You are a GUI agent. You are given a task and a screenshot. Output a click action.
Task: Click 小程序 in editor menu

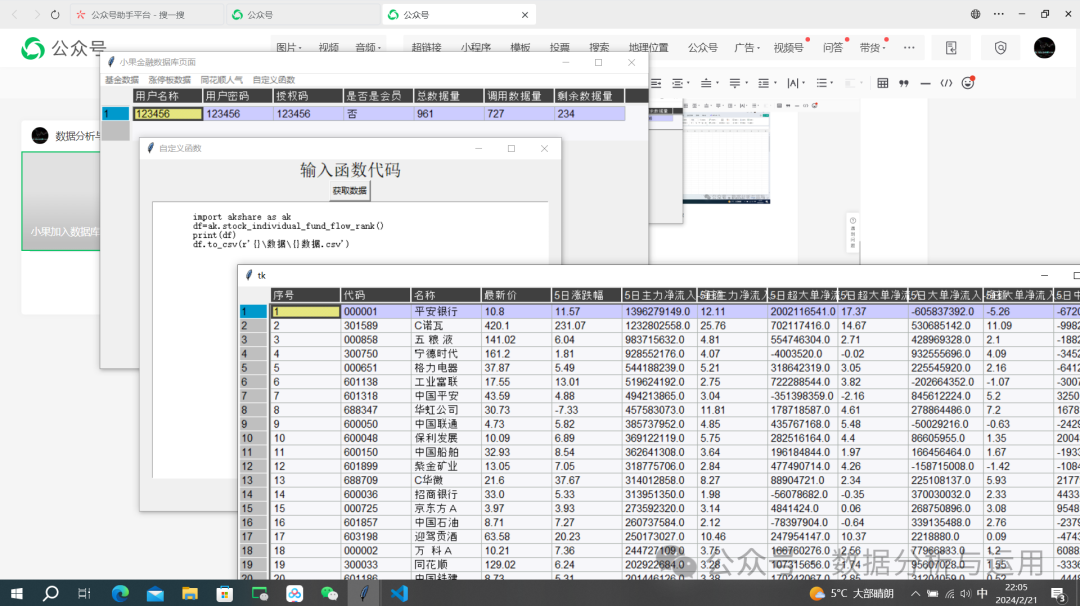pos(475,48)
